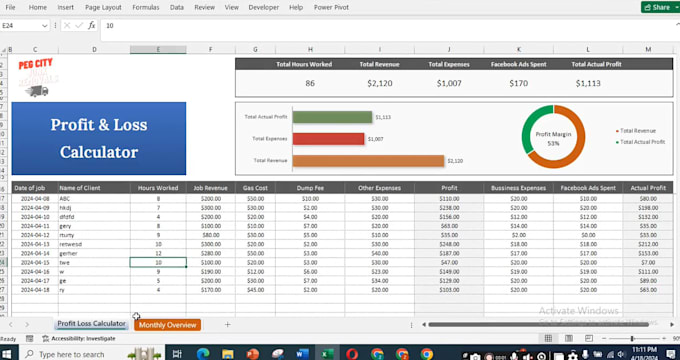Click the Profit Margin donut chart

553,137
